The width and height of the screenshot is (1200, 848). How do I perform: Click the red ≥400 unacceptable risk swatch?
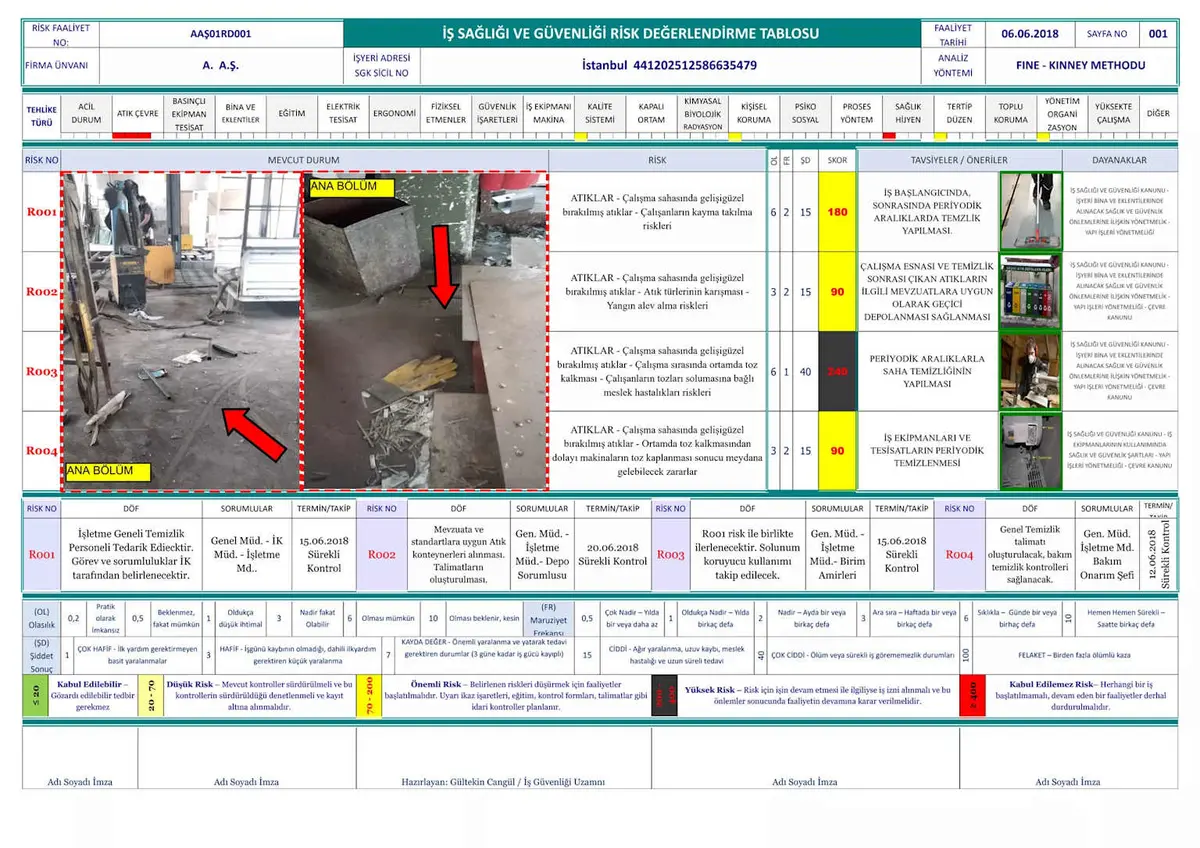pyautogui.click(x=971, y=697)
